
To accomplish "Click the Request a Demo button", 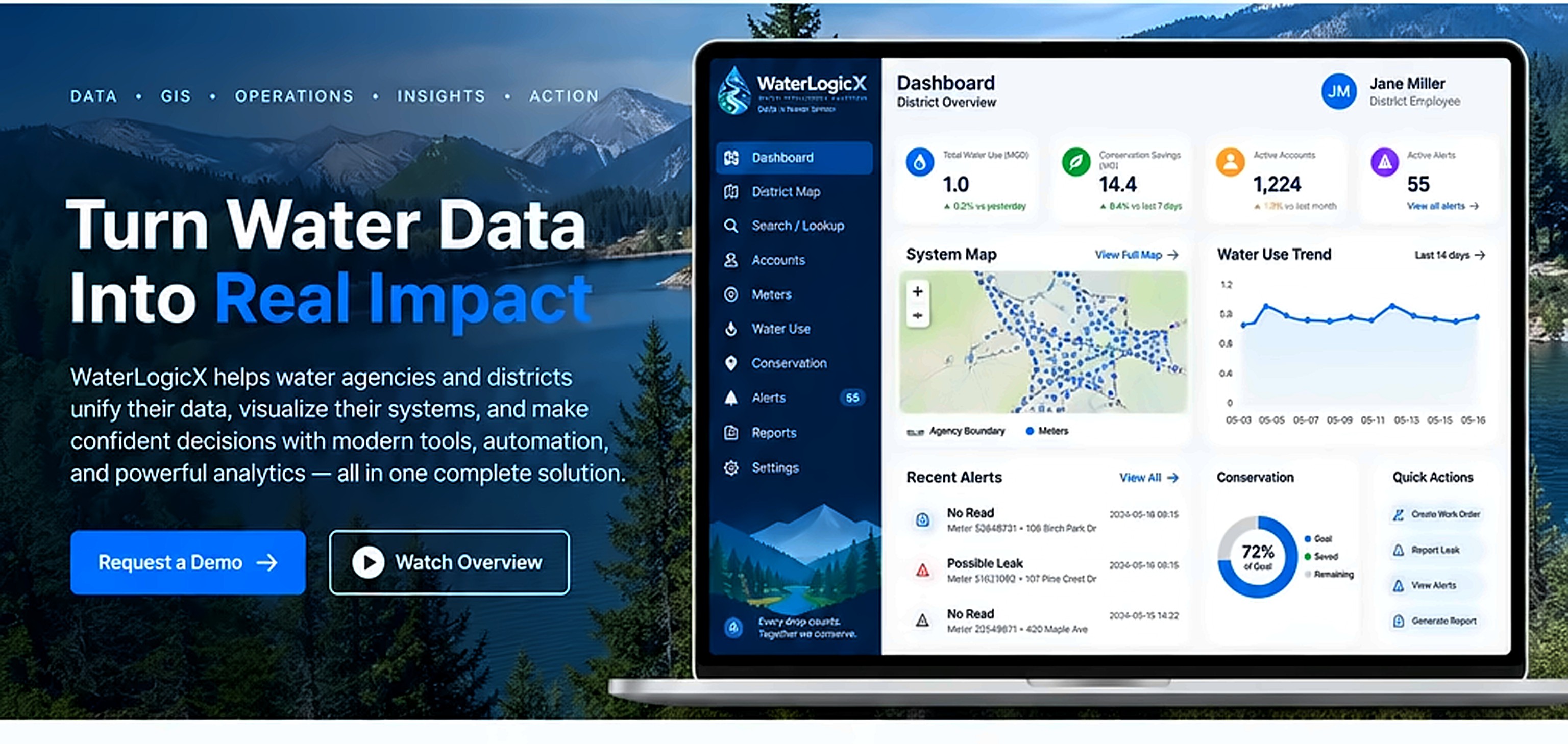I will pyautogui.click(x=187, y=562).
